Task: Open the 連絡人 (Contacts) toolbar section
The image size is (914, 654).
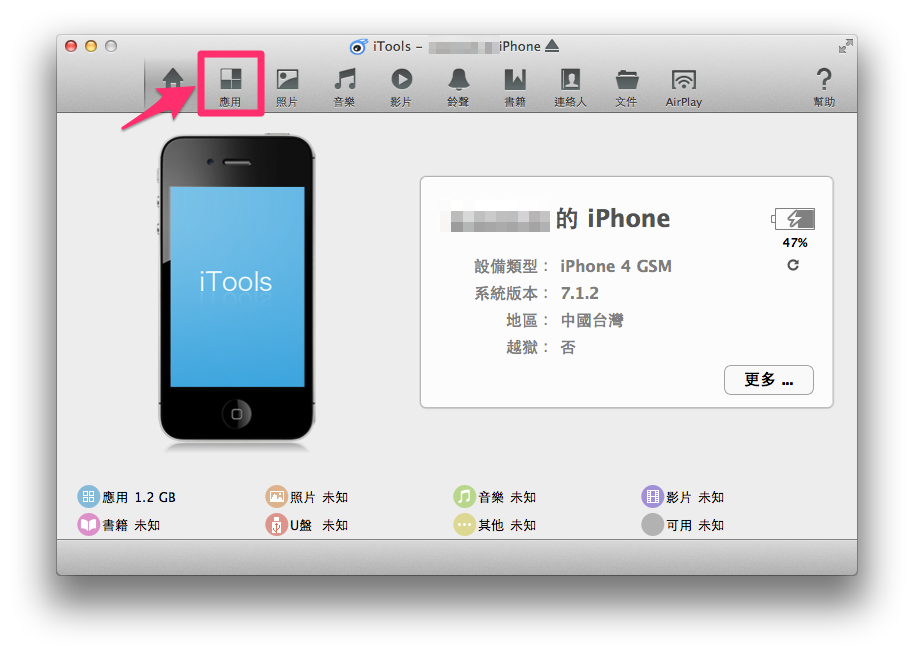Action: coord(571,87)
